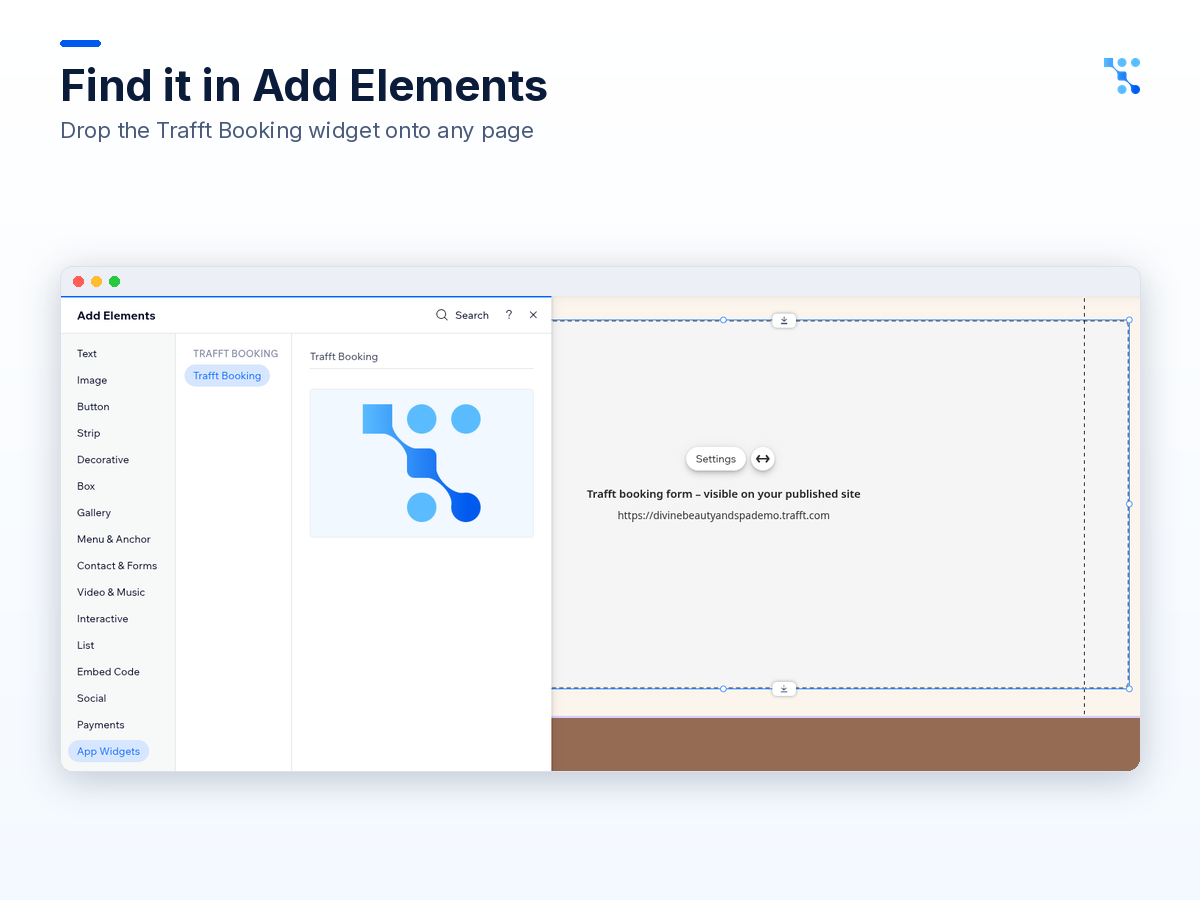This screenshot has width=1200, height=900.
Task: Click the divinebeautyandspademo.trafft.com URL text
Action: pyautogui.click(x=723, y=516)
